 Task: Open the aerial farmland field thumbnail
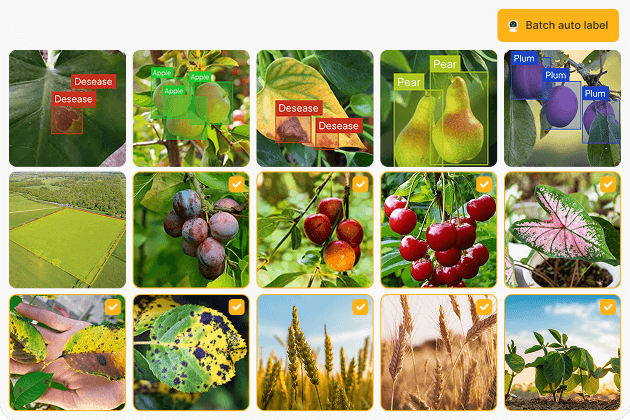tap(68, 230)
